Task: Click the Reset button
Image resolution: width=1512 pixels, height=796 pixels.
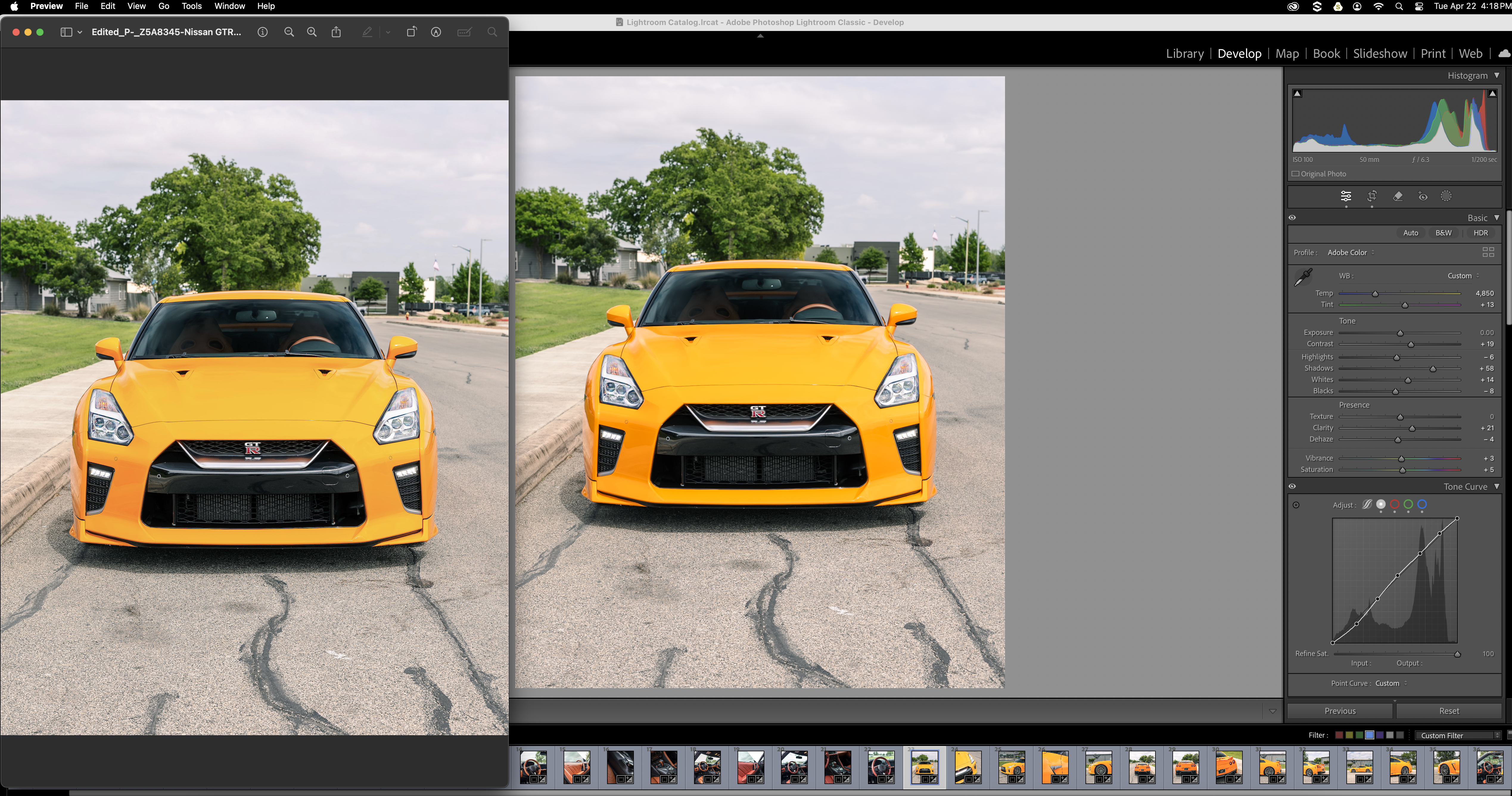Action: [1449, 711]
